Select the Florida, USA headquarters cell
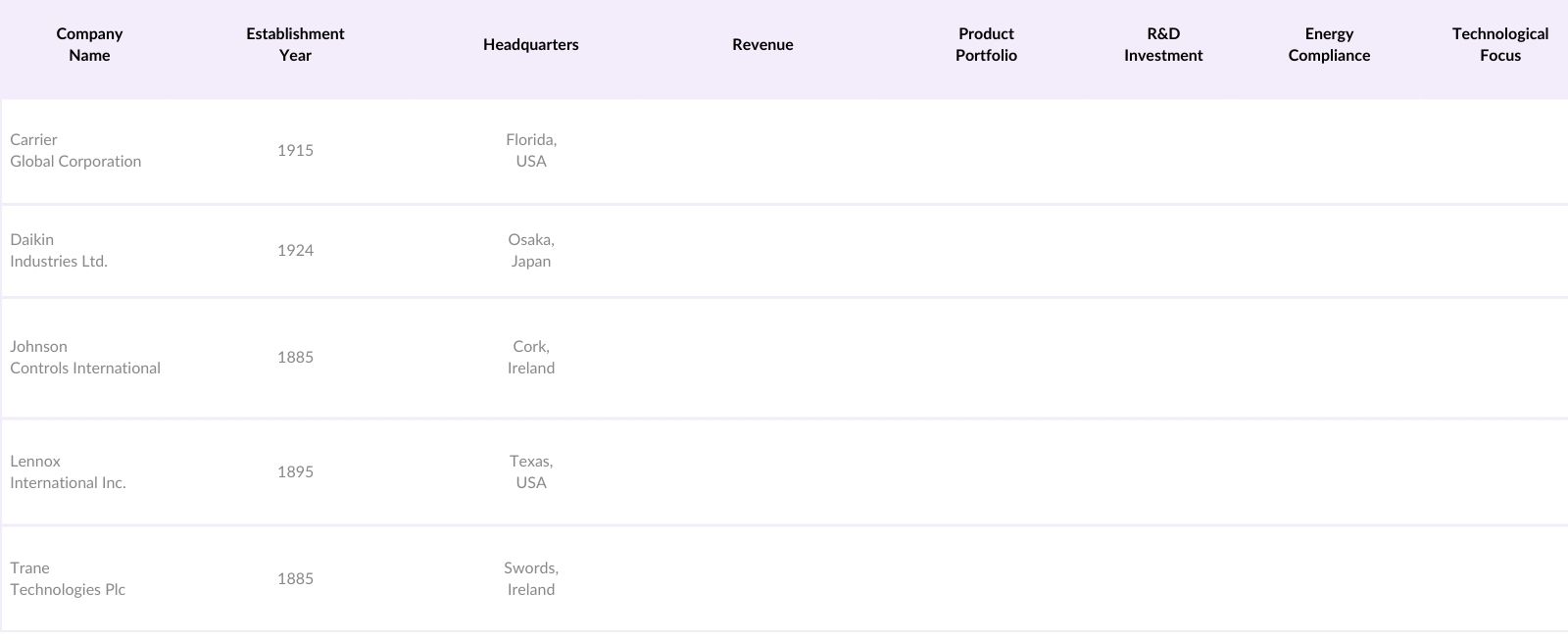Image resolution: width=1568 pixels, height=640 pixels. click(530, 151)
